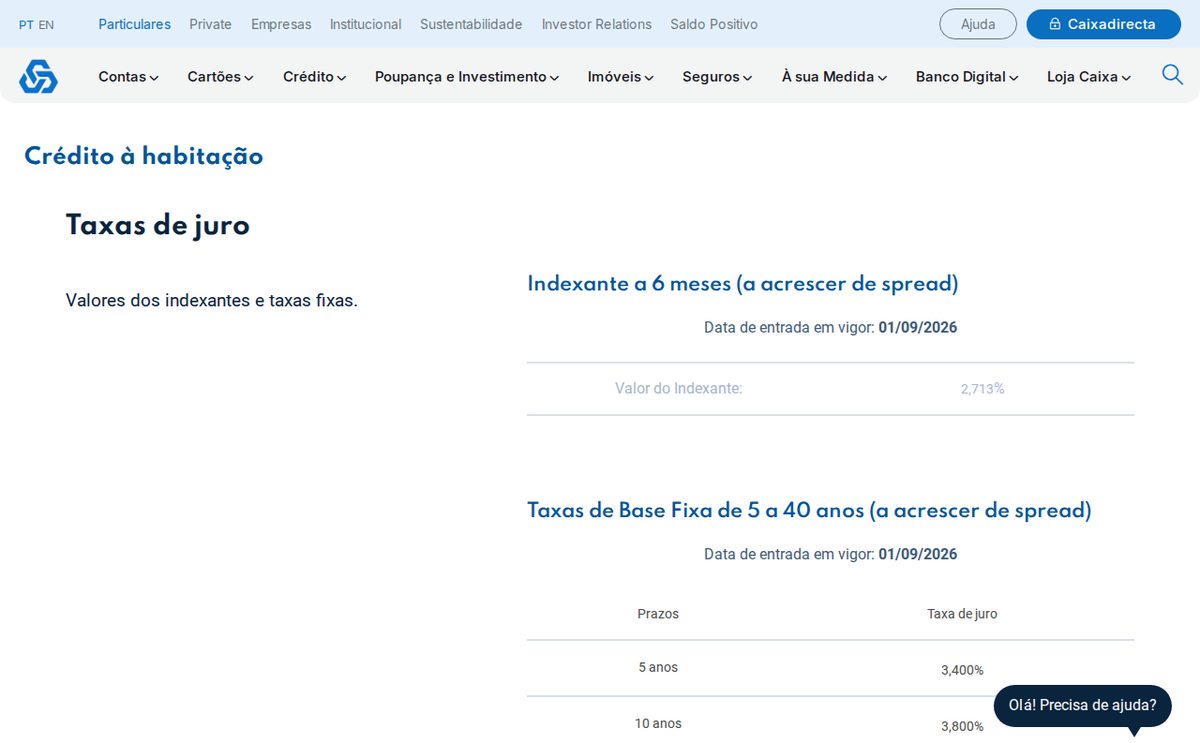Screen dimensions: 1200x743
Task: Expand the Loja Caixa menu
Action: point(1089,77)
